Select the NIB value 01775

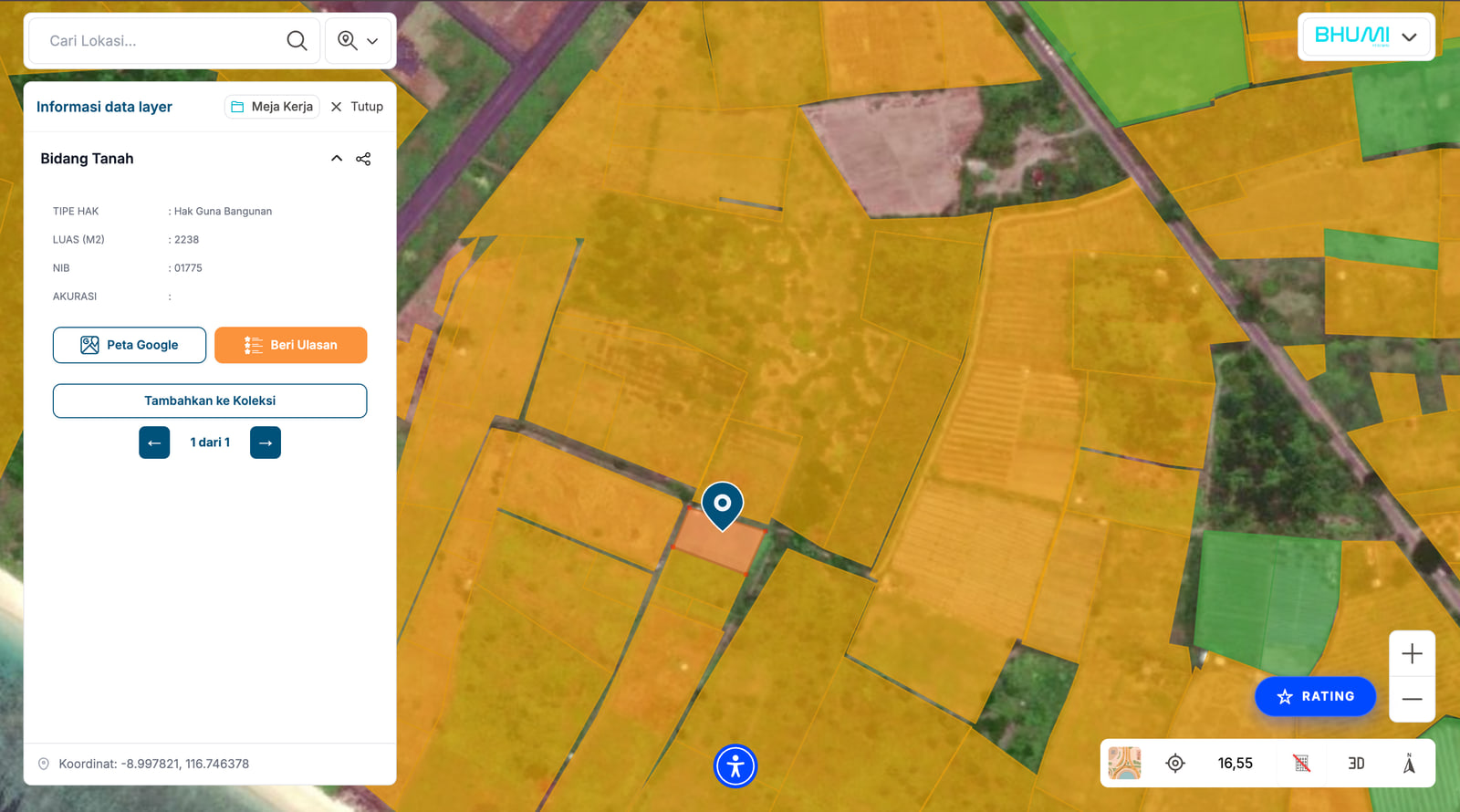(x=188, y=268)
